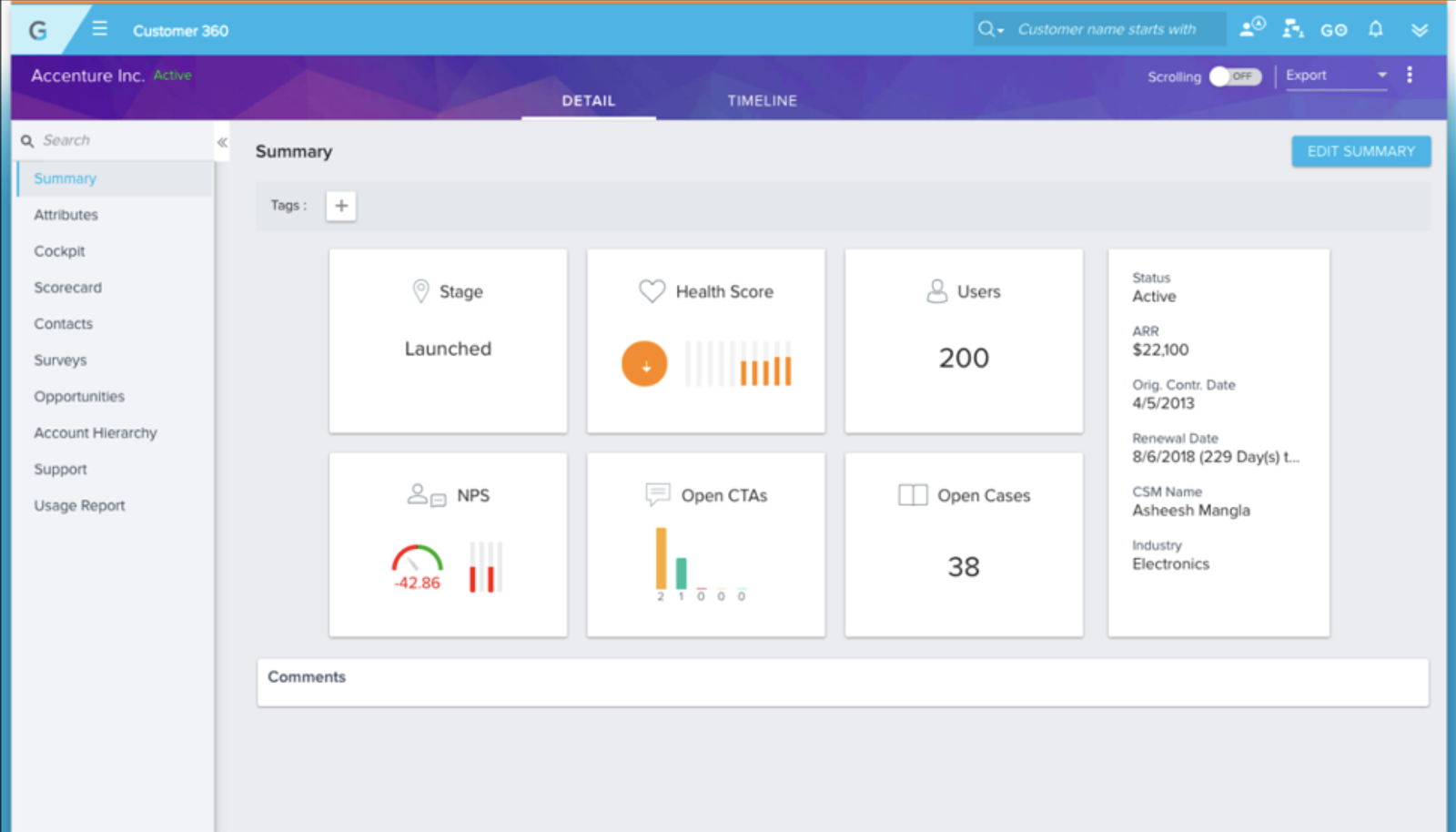Screen dimensions: 1456x832
Task: Click the Launched stage value
Action: tap(448, 349)
